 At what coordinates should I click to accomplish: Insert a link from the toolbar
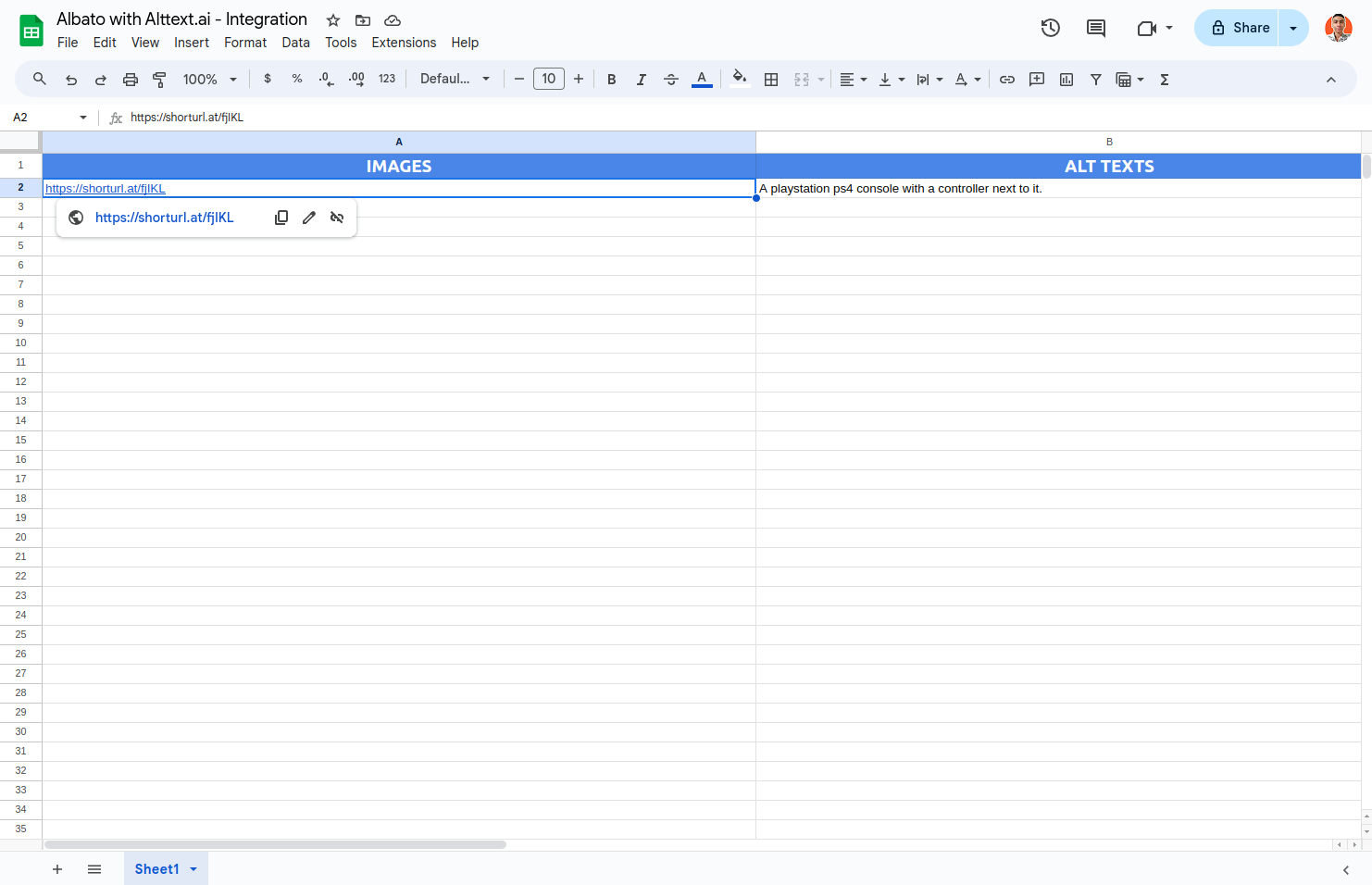(1007, 80)
